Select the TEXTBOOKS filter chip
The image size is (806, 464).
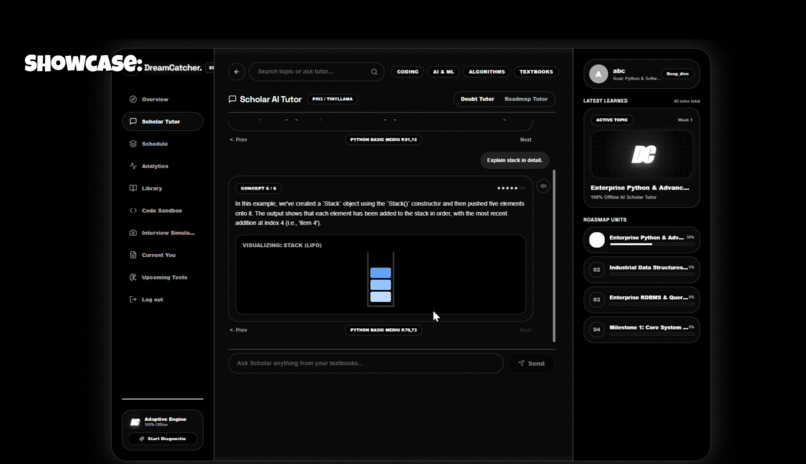[536, 72]
